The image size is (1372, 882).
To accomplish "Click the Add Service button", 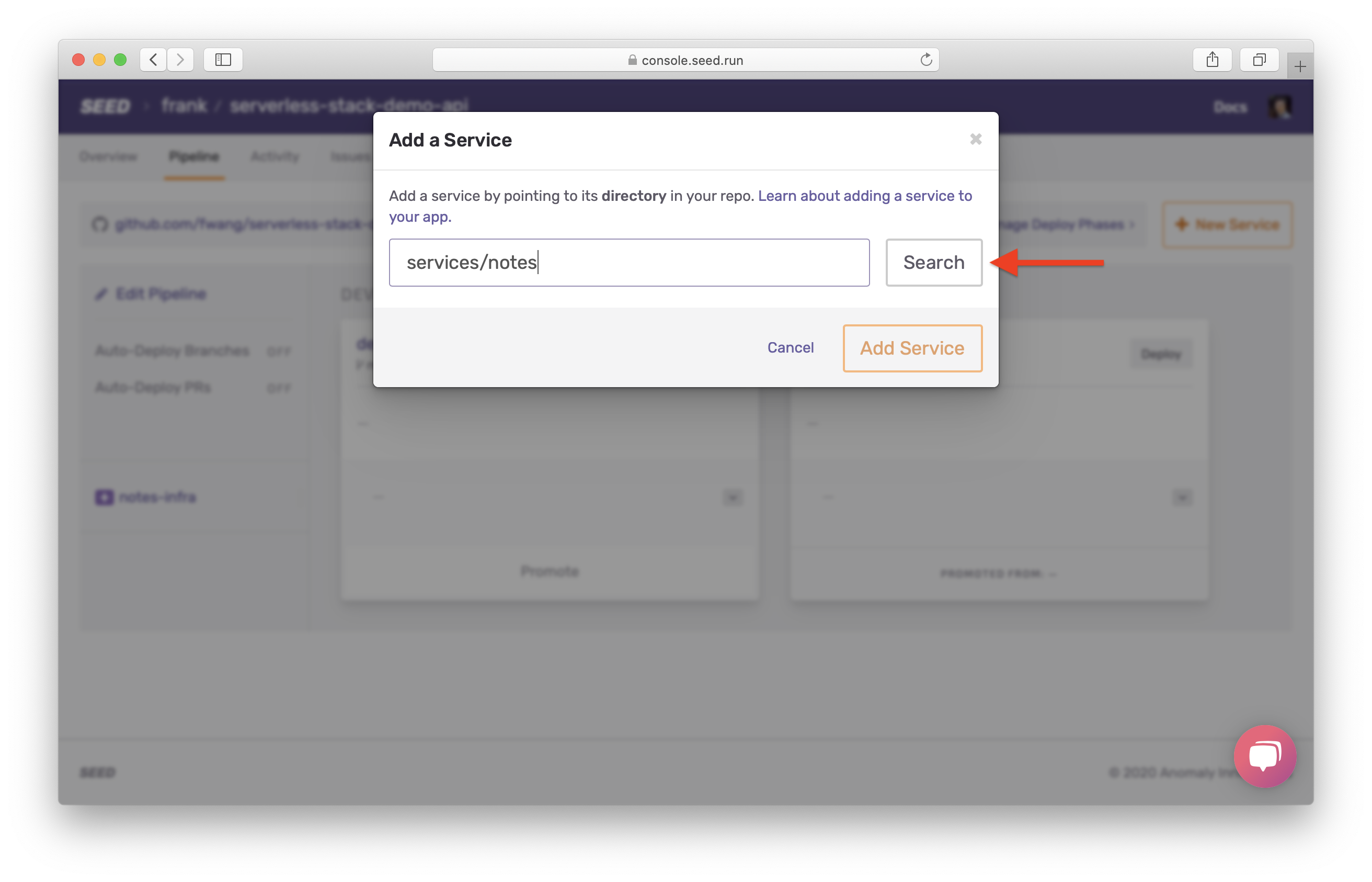I will 912,348.
